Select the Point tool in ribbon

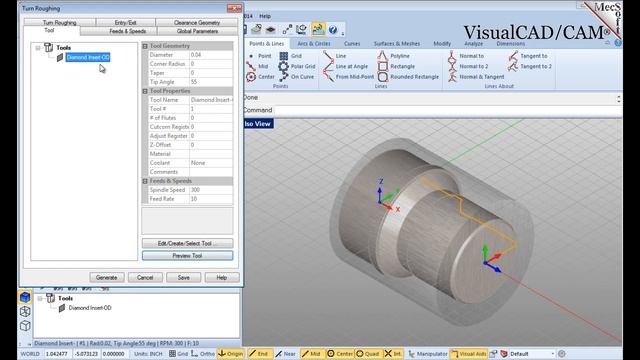point(260,56)
